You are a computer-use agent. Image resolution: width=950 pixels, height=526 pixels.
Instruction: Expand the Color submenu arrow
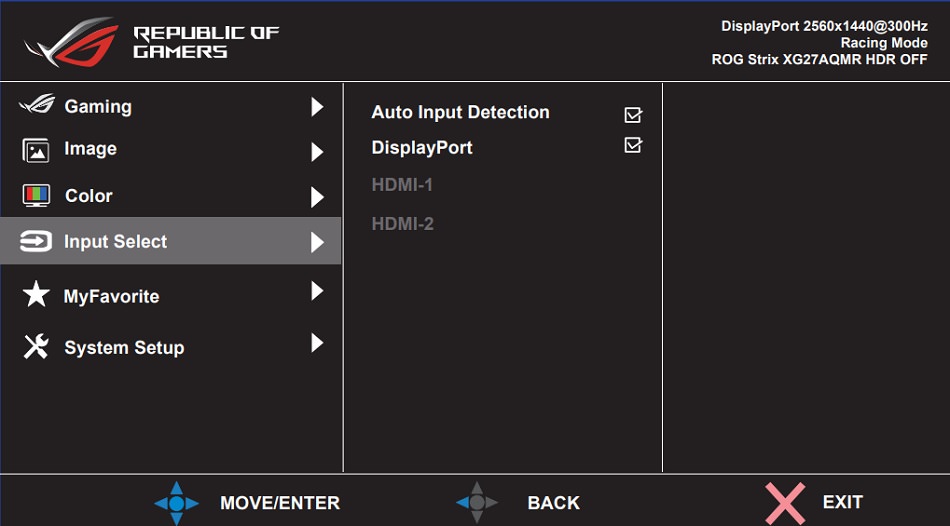[x=317, y=197]
